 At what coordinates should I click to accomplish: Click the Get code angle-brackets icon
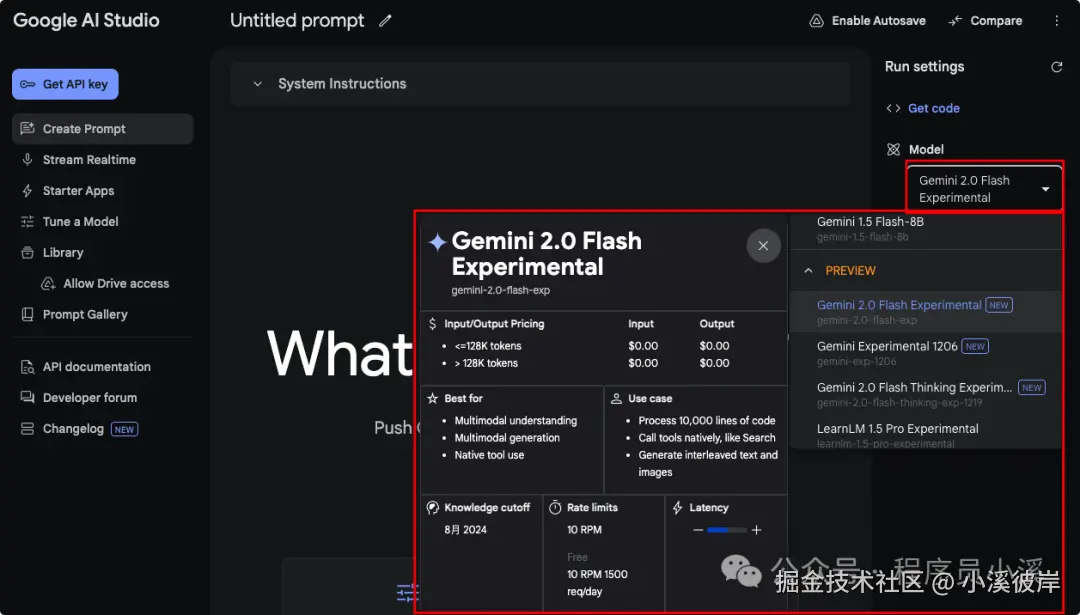tap(893, 108)
